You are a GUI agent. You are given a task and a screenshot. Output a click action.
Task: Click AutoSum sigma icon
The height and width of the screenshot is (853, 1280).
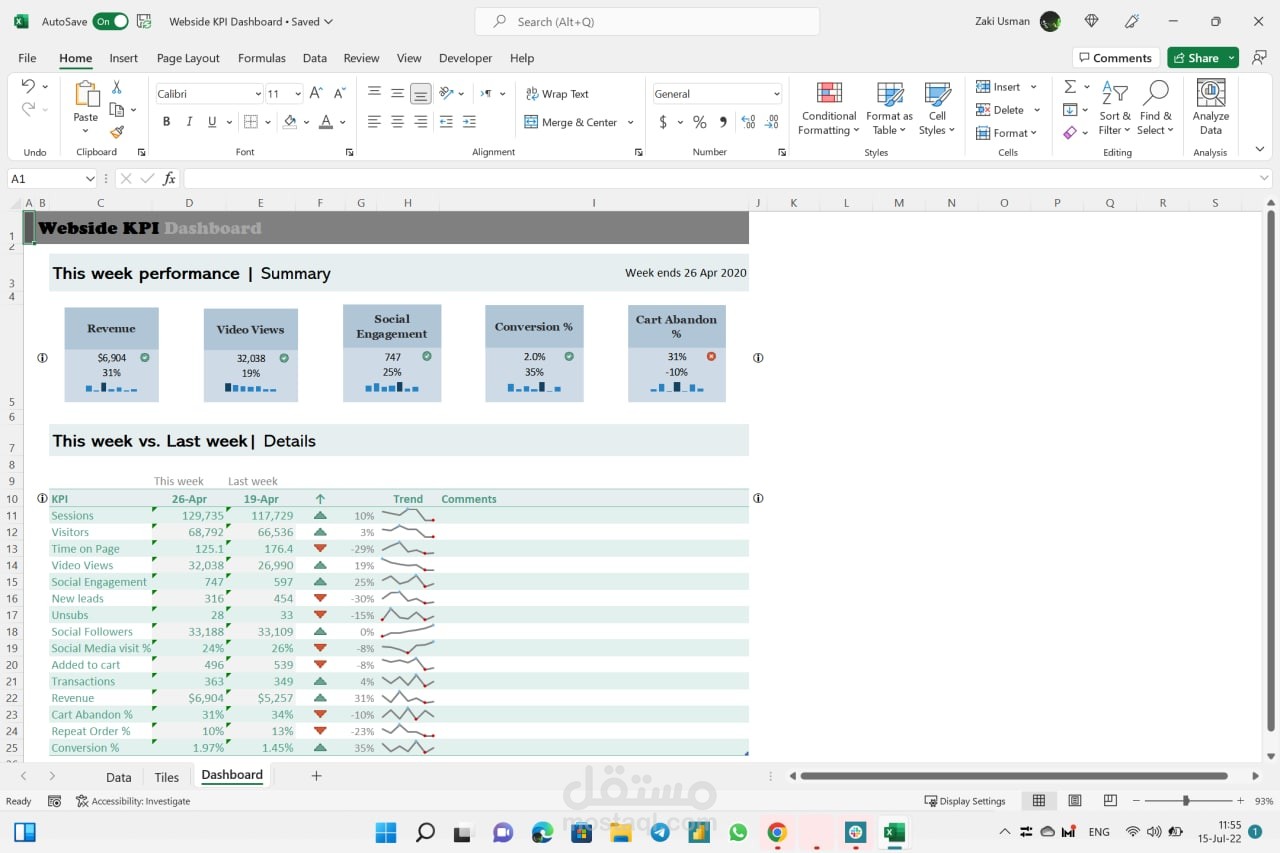pyautogui.click(x=1070, y=87)
